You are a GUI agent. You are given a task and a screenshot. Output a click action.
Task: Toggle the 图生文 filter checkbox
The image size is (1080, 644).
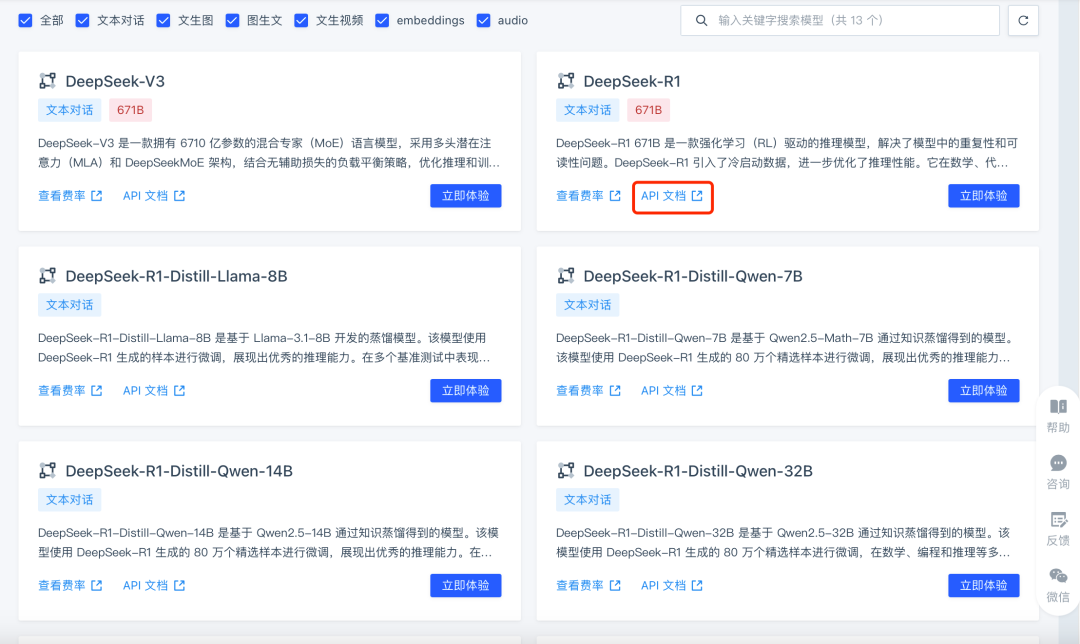(x=232, y=21)
